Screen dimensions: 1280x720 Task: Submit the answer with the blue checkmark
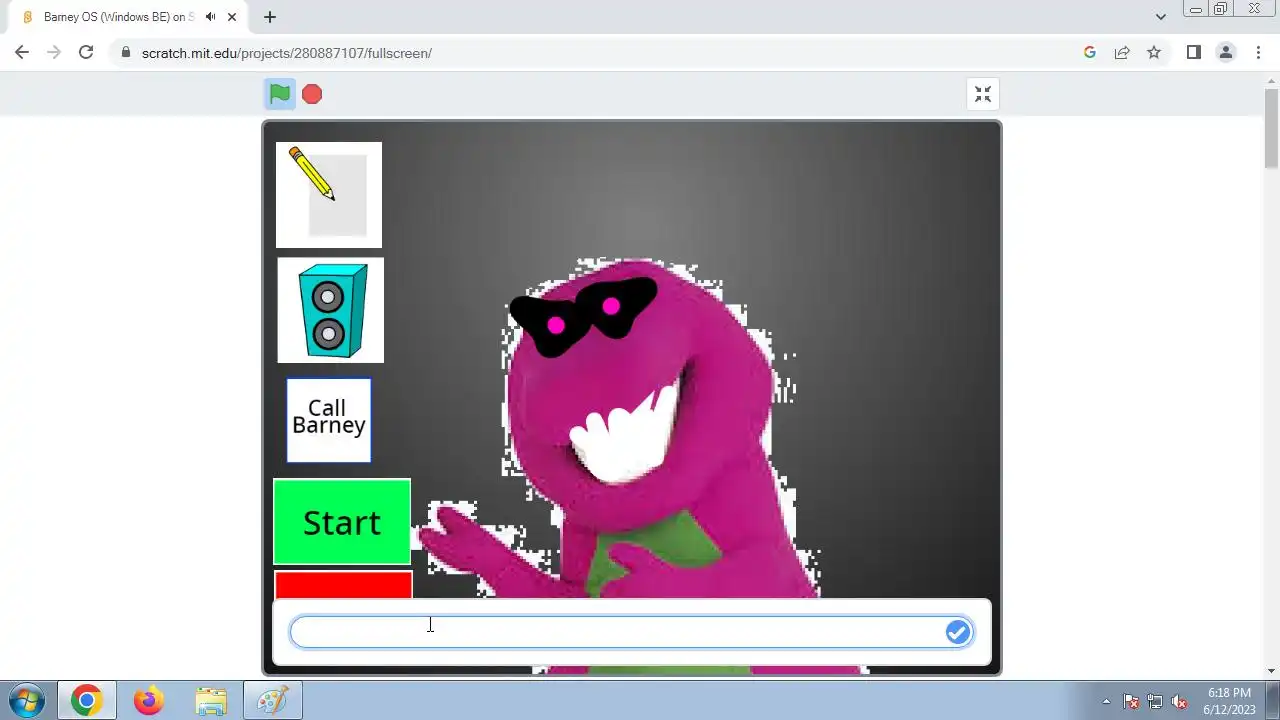[x=958, y=632]
